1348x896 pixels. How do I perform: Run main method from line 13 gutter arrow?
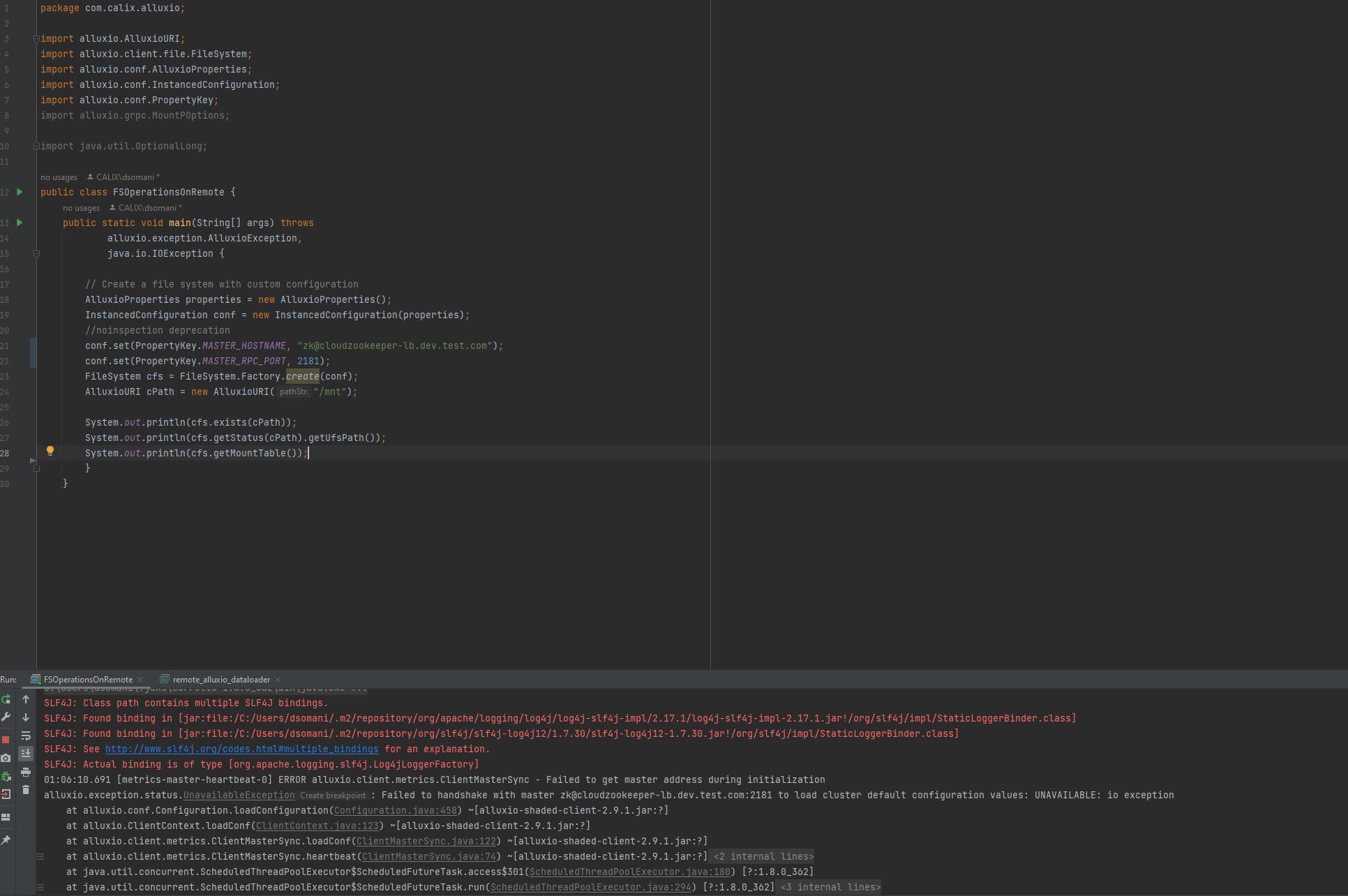[x=19, y=223]
